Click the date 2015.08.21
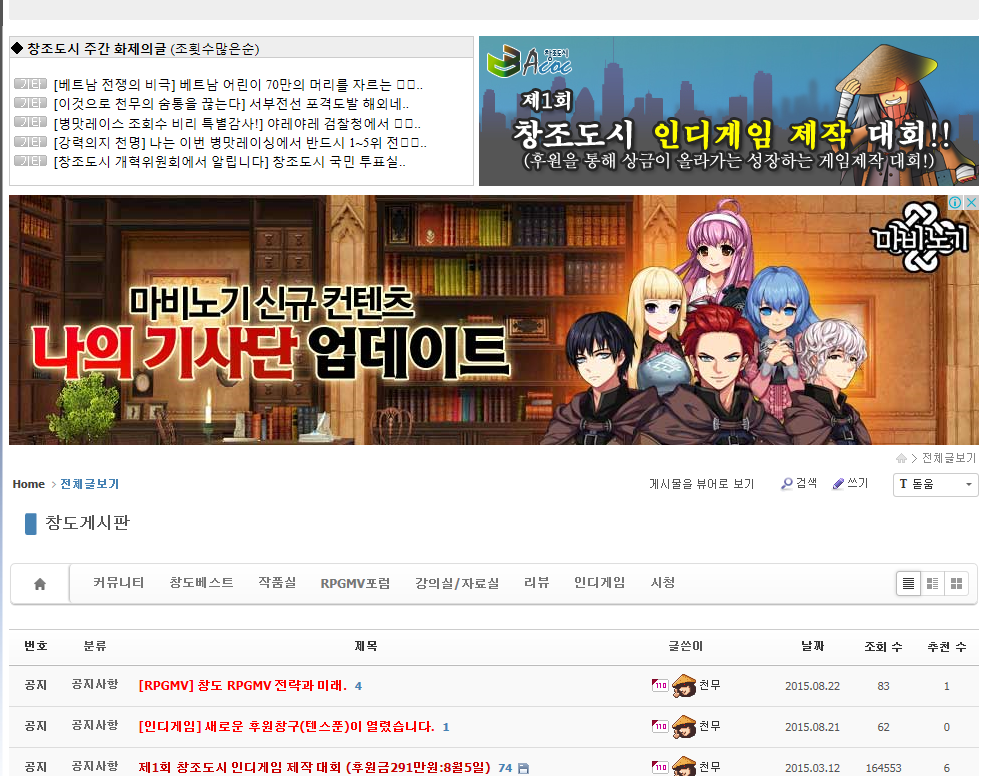Screen dimensions: 985x776 pos(812,727)
